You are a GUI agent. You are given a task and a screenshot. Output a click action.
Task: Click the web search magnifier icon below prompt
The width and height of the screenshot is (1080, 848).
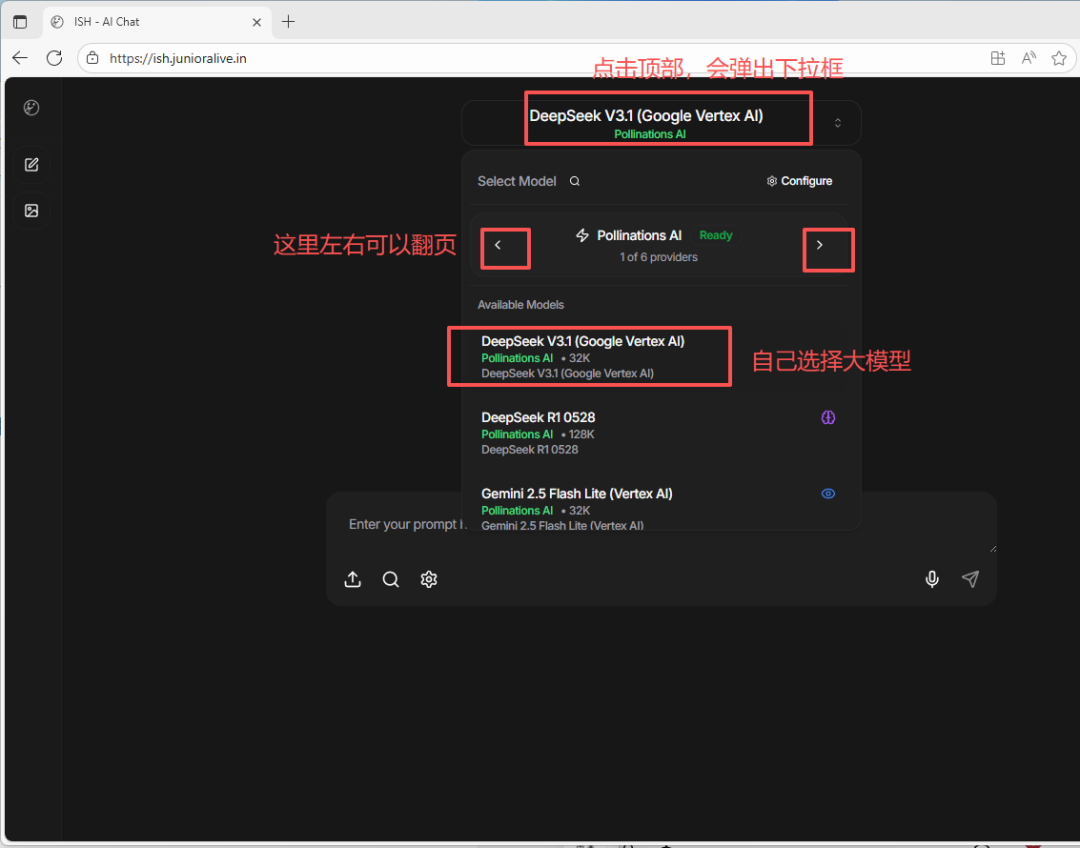391,579
